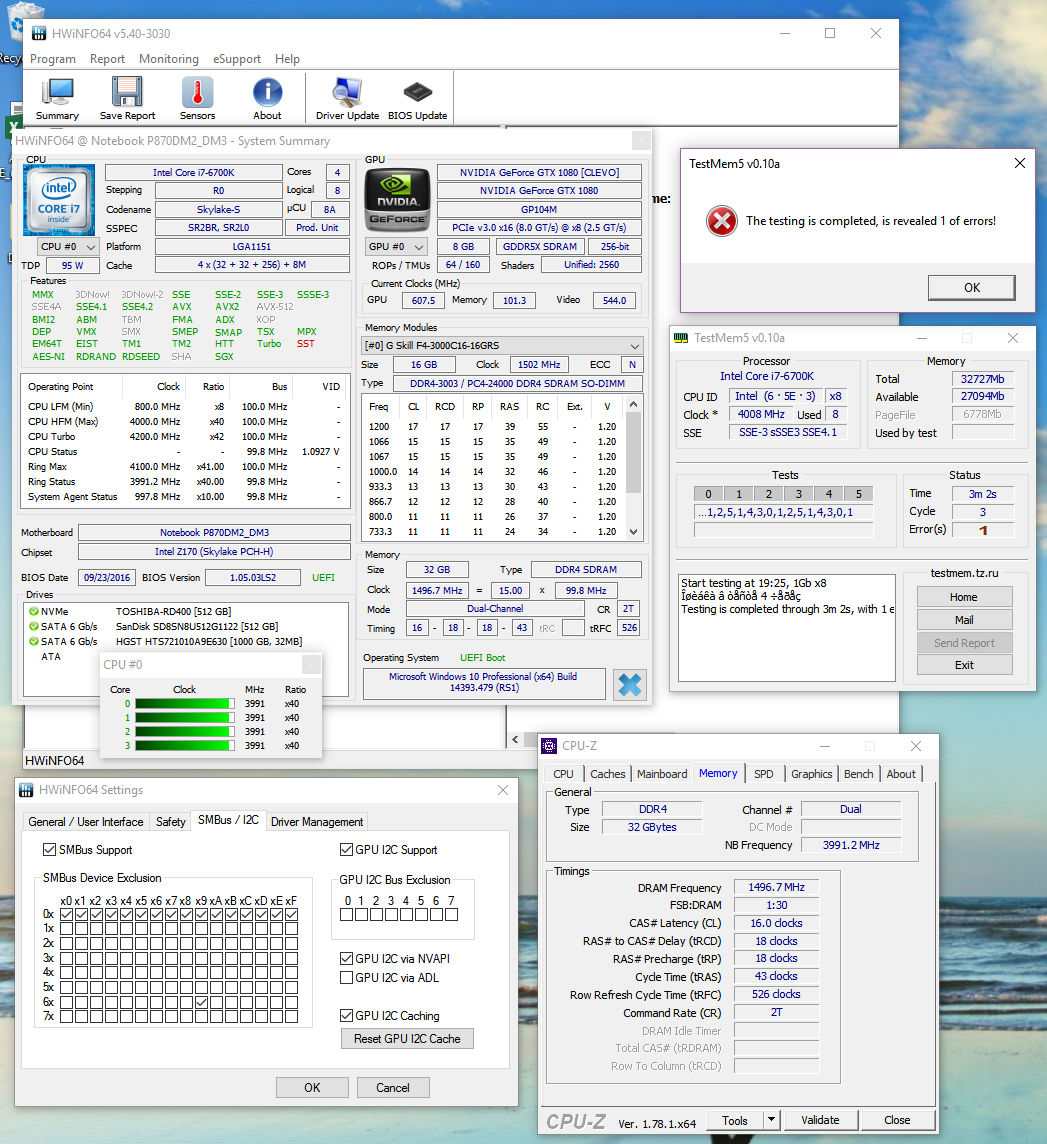Toggle SMBus Support checkbox
Viewport: 1047px width, 1144px height.
click(50, 849)
